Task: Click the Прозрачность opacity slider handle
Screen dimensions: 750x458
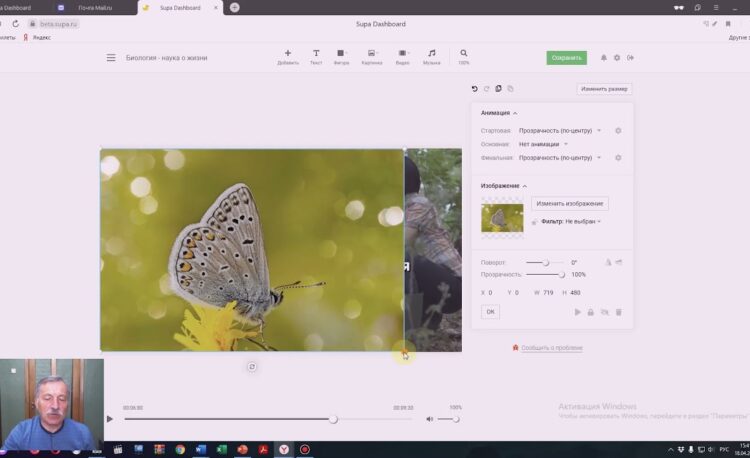Action: (562, 274)
